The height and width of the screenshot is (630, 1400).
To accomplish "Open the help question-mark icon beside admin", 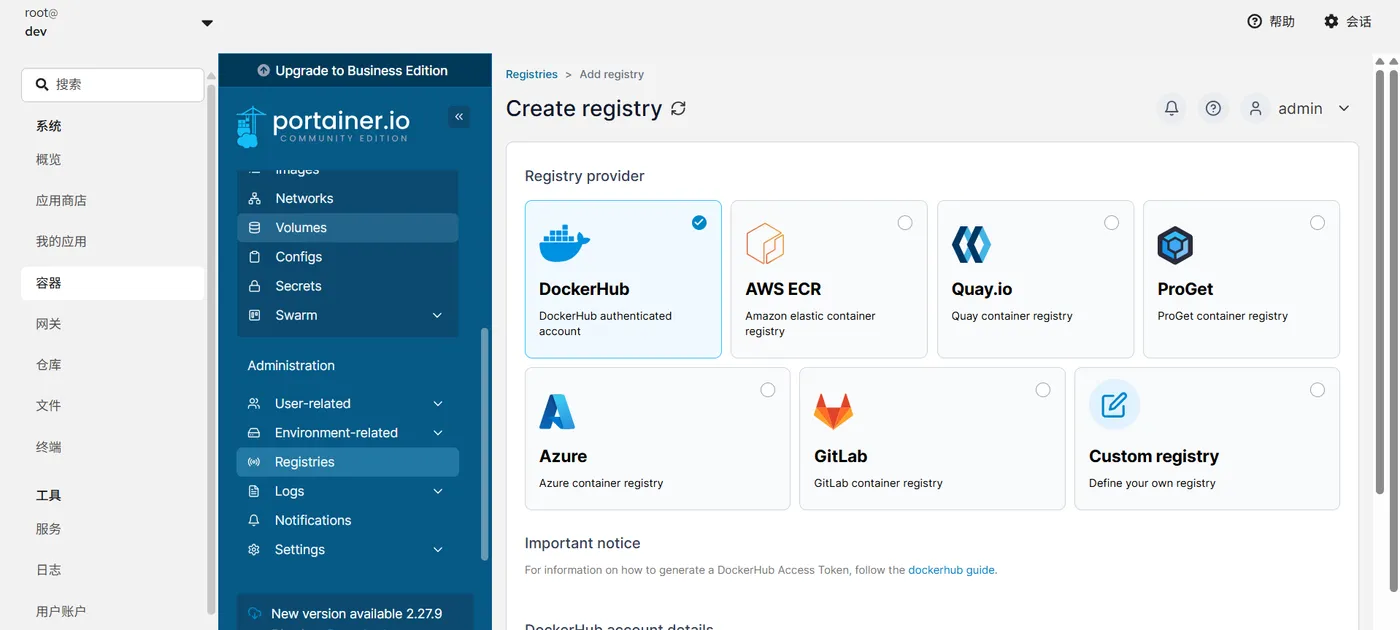I will tap(1213, 108).
